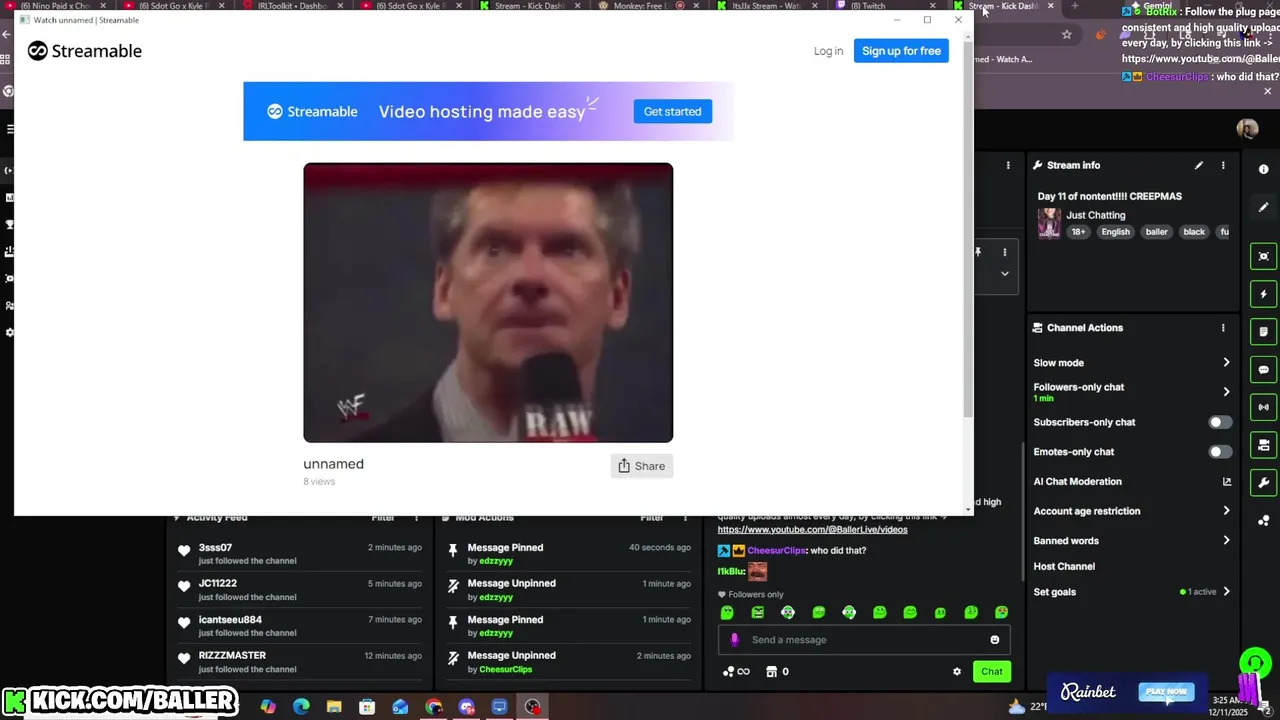Click the Streamable logo in page header
1280x720 pixels.
85,51
